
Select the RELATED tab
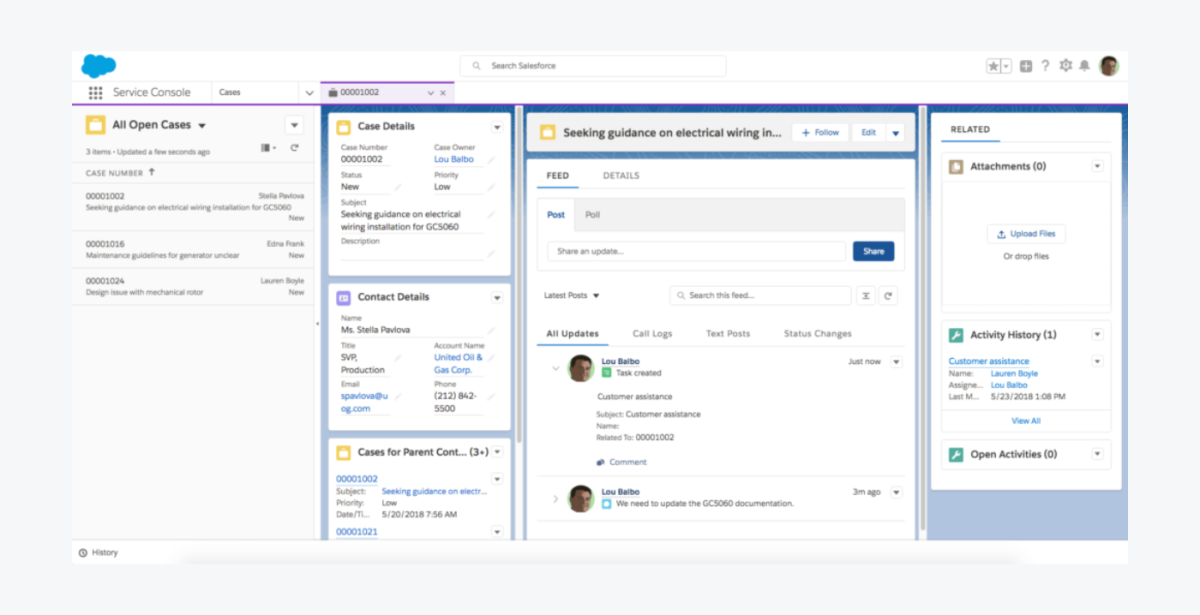point(970,130)
